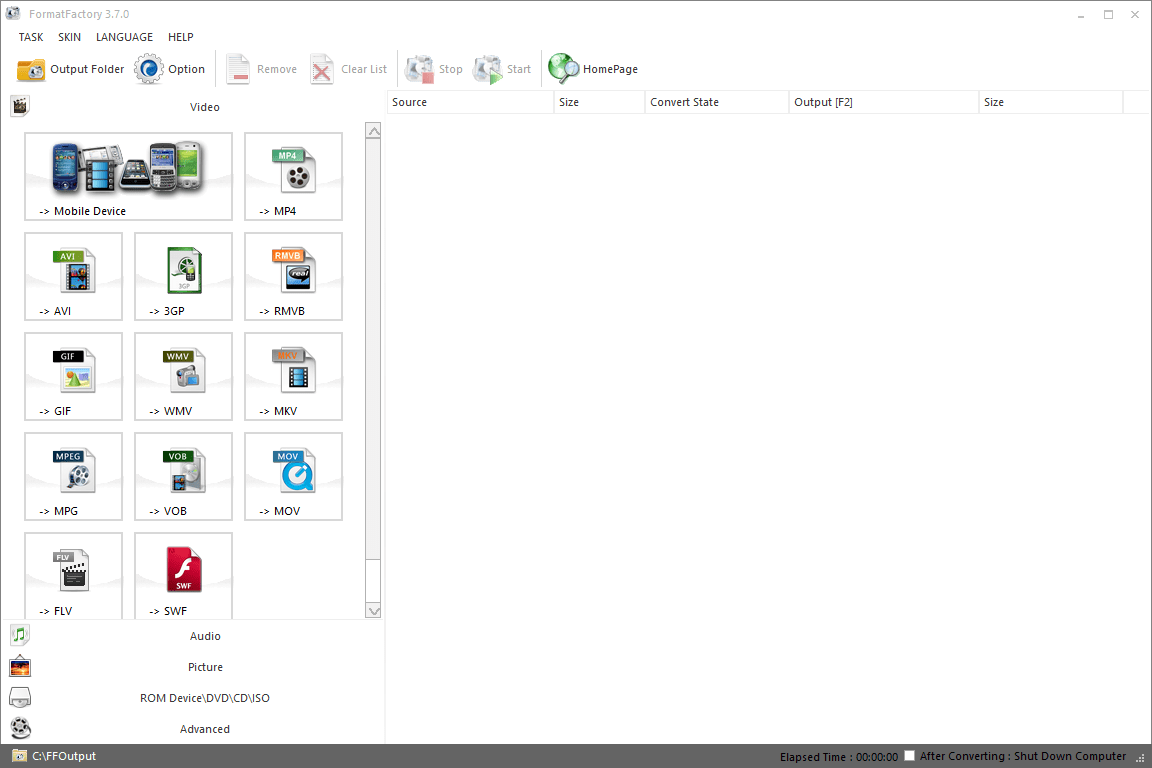Click the HomePage button

(593, 68)
